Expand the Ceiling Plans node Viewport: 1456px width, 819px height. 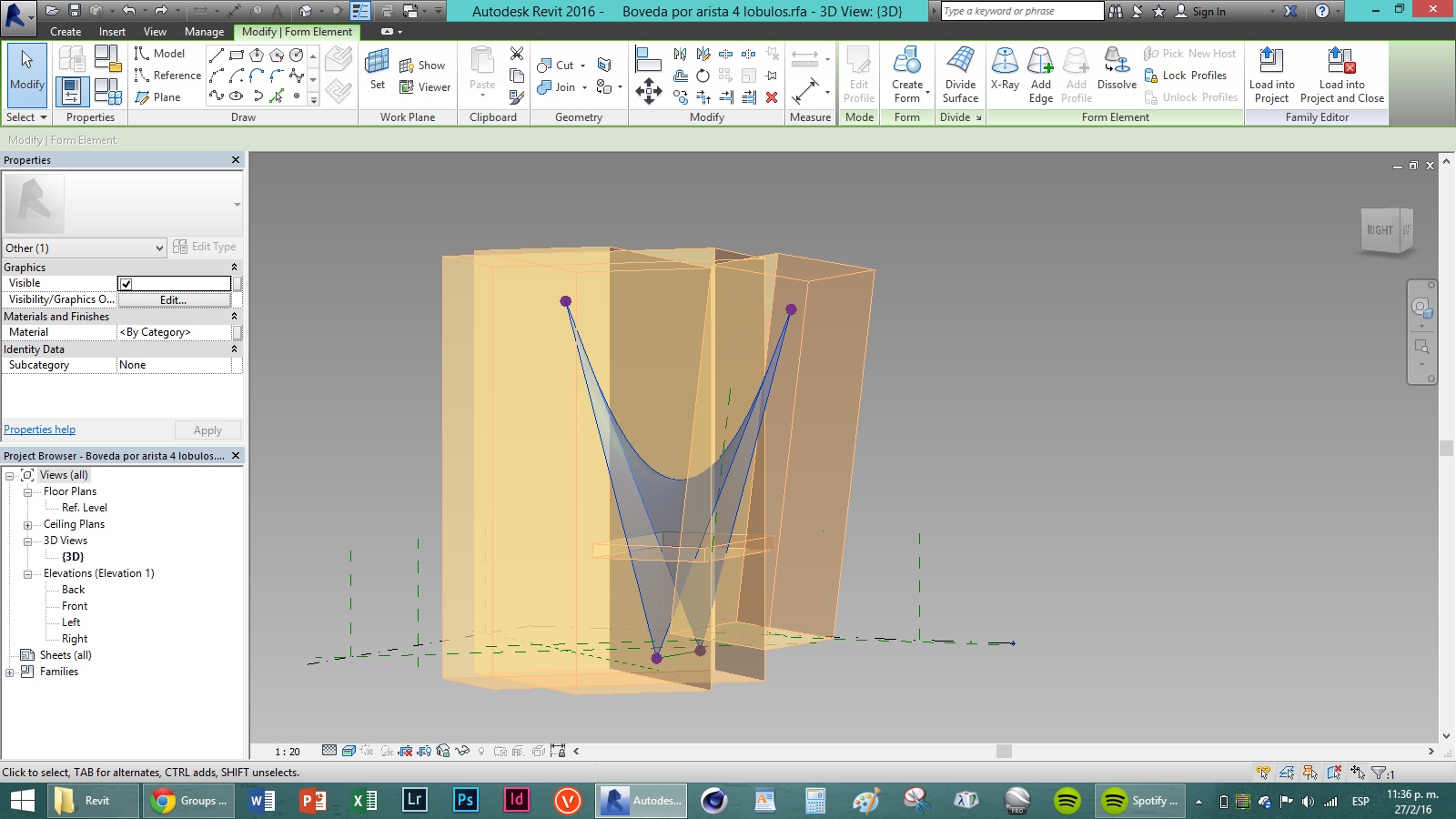pos(27,525)
